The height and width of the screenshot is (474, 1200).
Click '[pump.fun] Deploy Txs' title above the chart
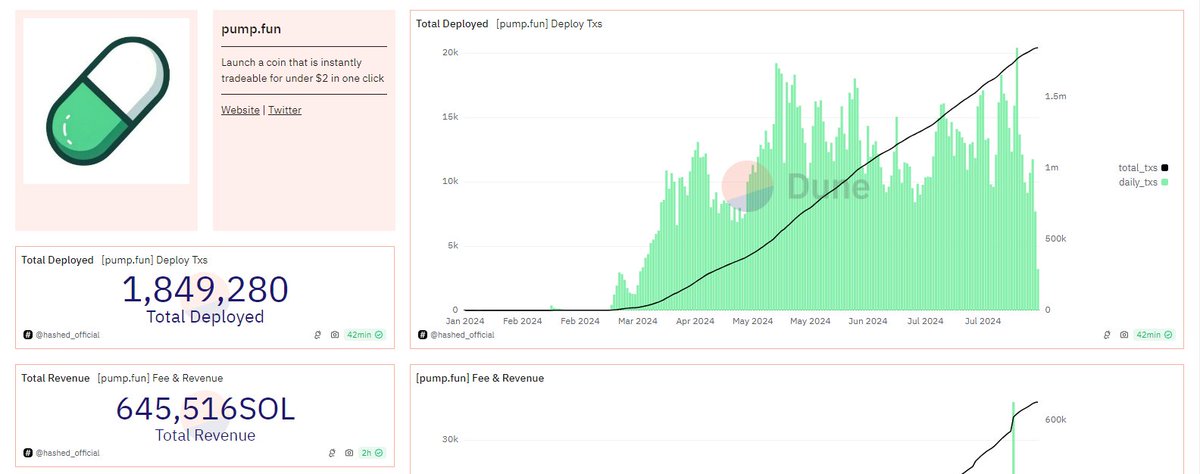(x=549, y=24)
